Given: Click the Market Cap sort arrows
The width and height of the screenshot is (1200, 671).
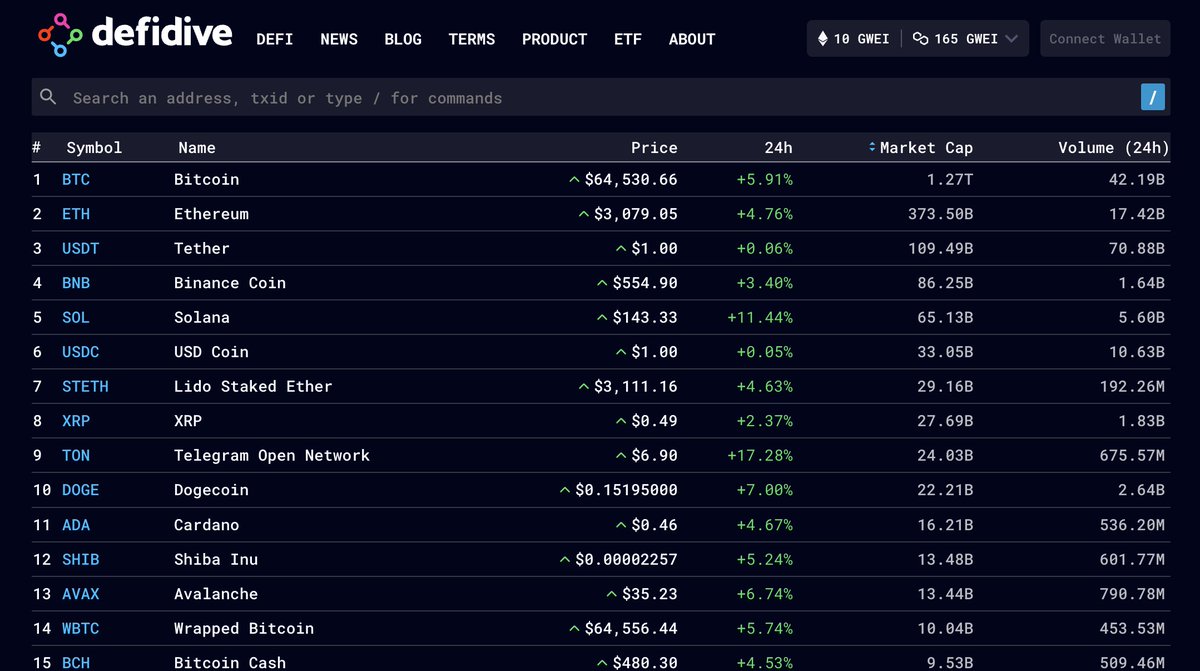Looking at the screenshot, I should (872, 148).
